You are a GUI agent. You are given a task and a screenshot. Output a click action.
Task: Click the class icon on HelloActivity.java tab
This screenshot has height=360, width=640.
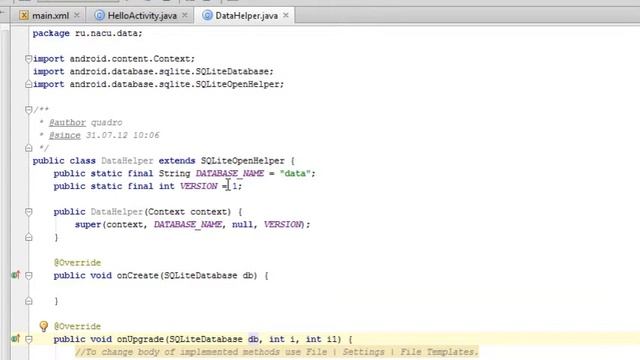click(99, 16)
